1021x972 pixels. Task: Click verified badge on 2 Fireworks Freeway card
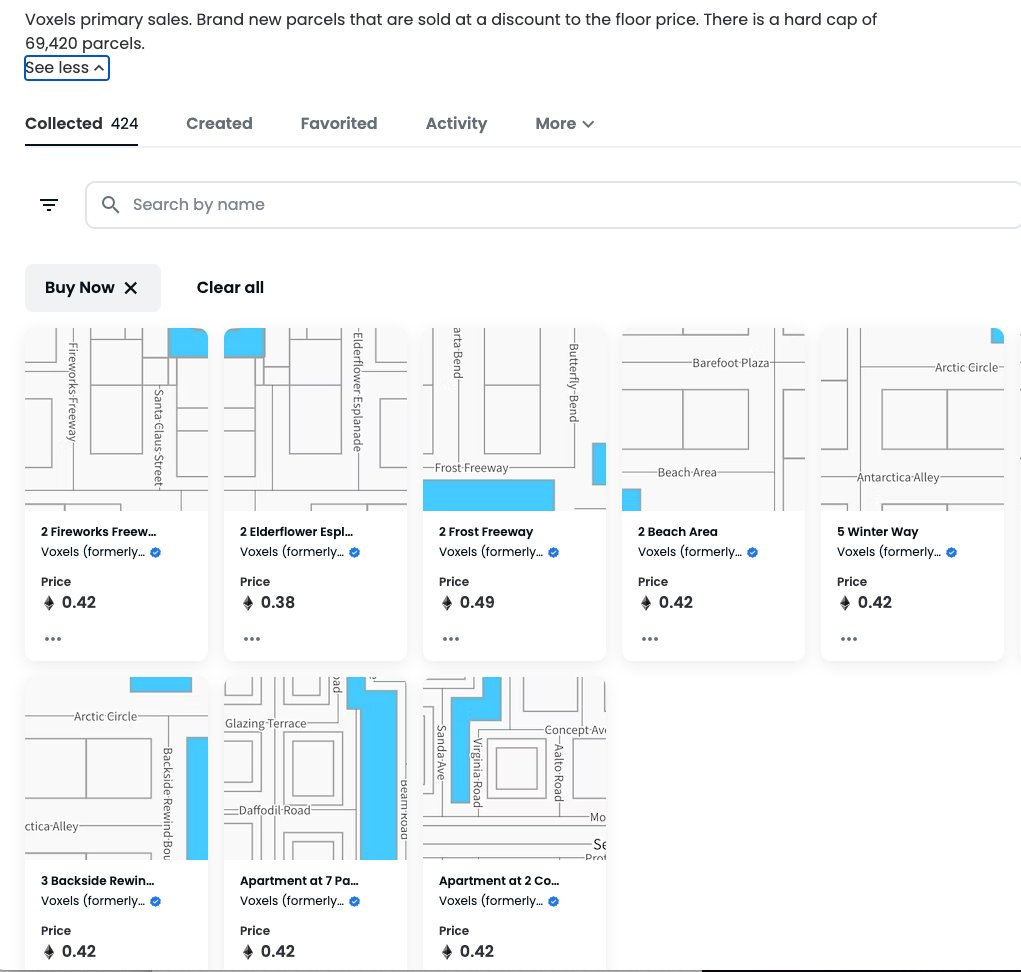click(156, 552)
